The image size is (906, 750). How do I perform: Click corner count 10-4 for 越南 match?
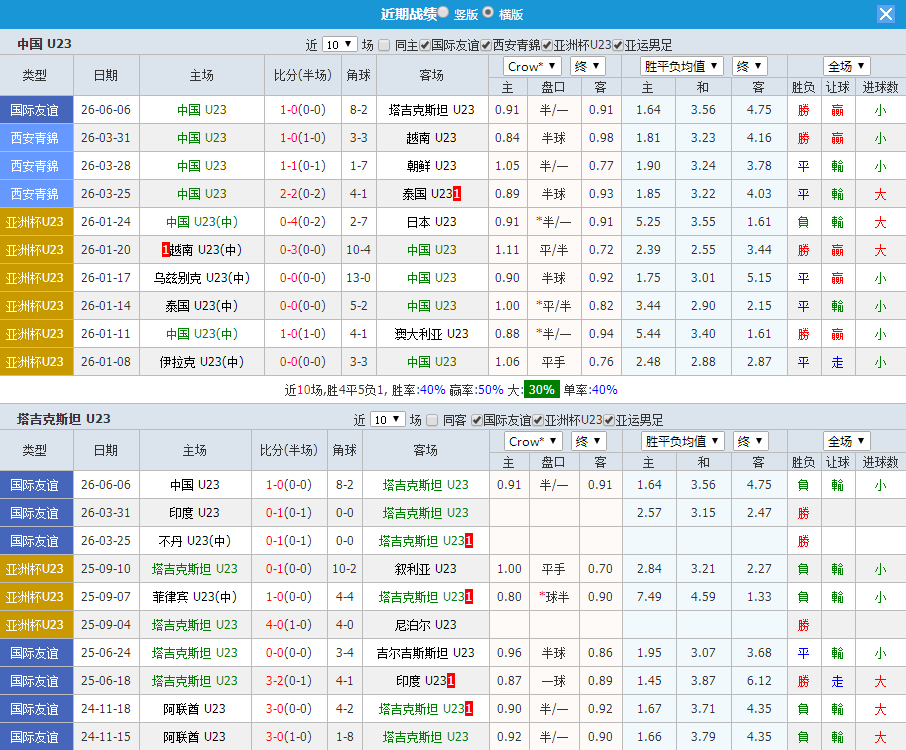click(358, 250)
